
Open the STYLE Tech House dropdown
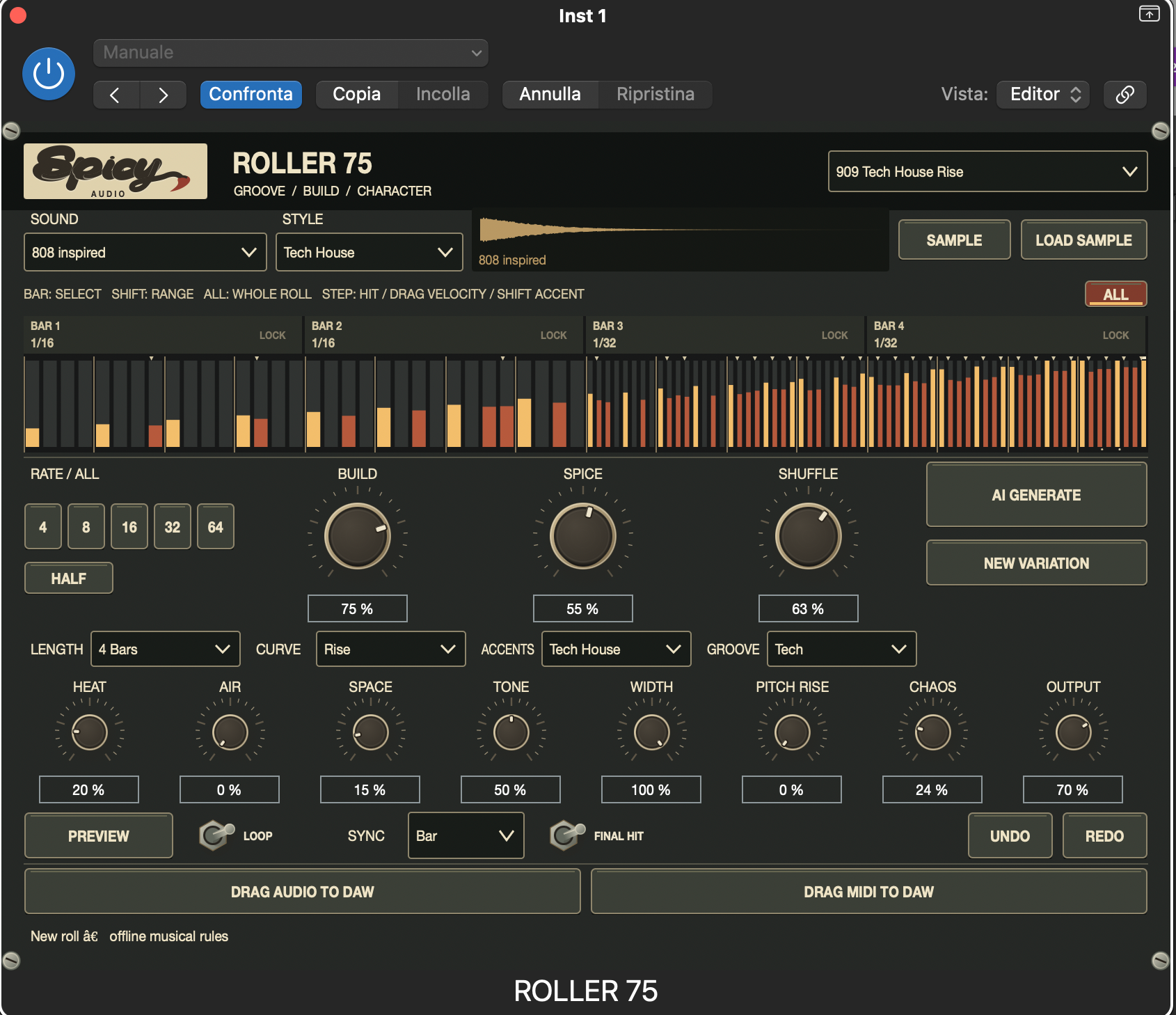coord(369,252)
